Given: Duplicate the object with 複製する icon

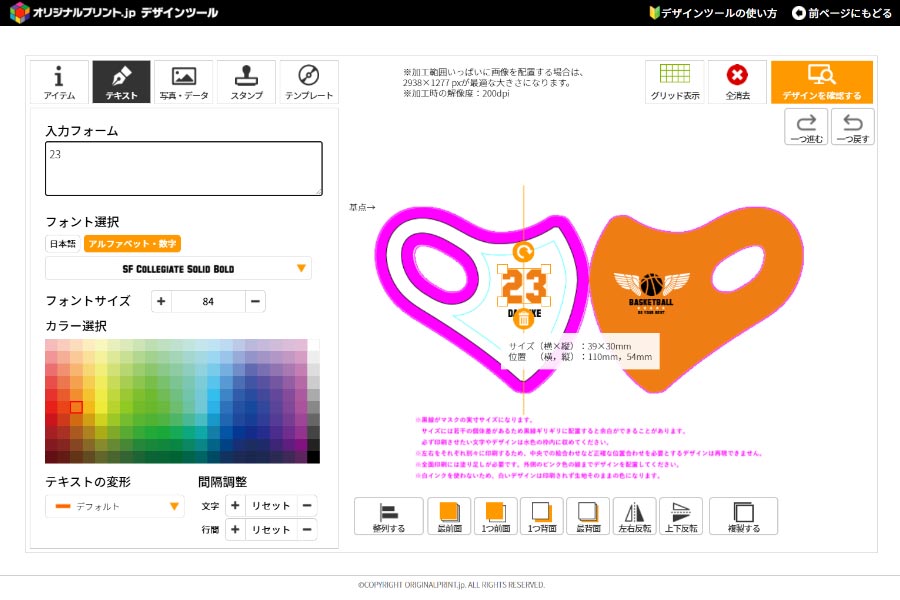Looking at the screenshot, I should pyautogui.click(x=743, y=516).
